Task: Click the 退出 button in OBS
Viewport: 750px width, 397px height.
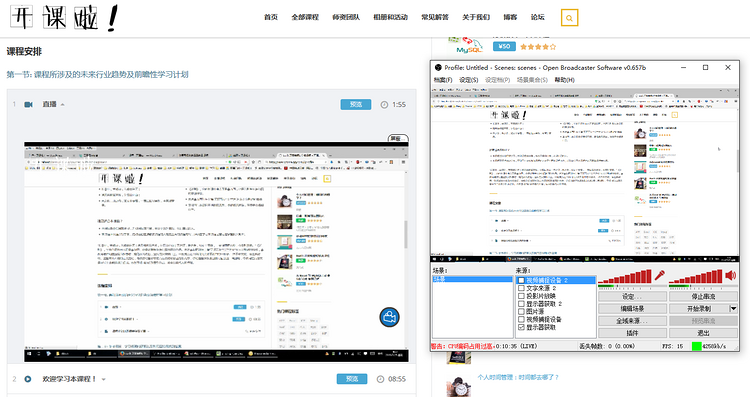Action: click(x=703, y=333)
